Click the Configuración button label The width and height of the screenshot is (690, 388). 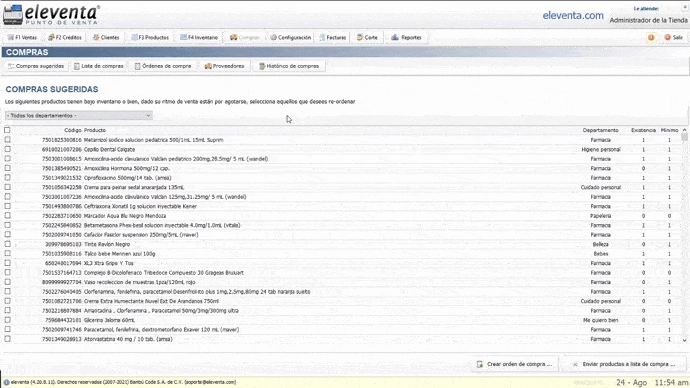pos(294,37)
